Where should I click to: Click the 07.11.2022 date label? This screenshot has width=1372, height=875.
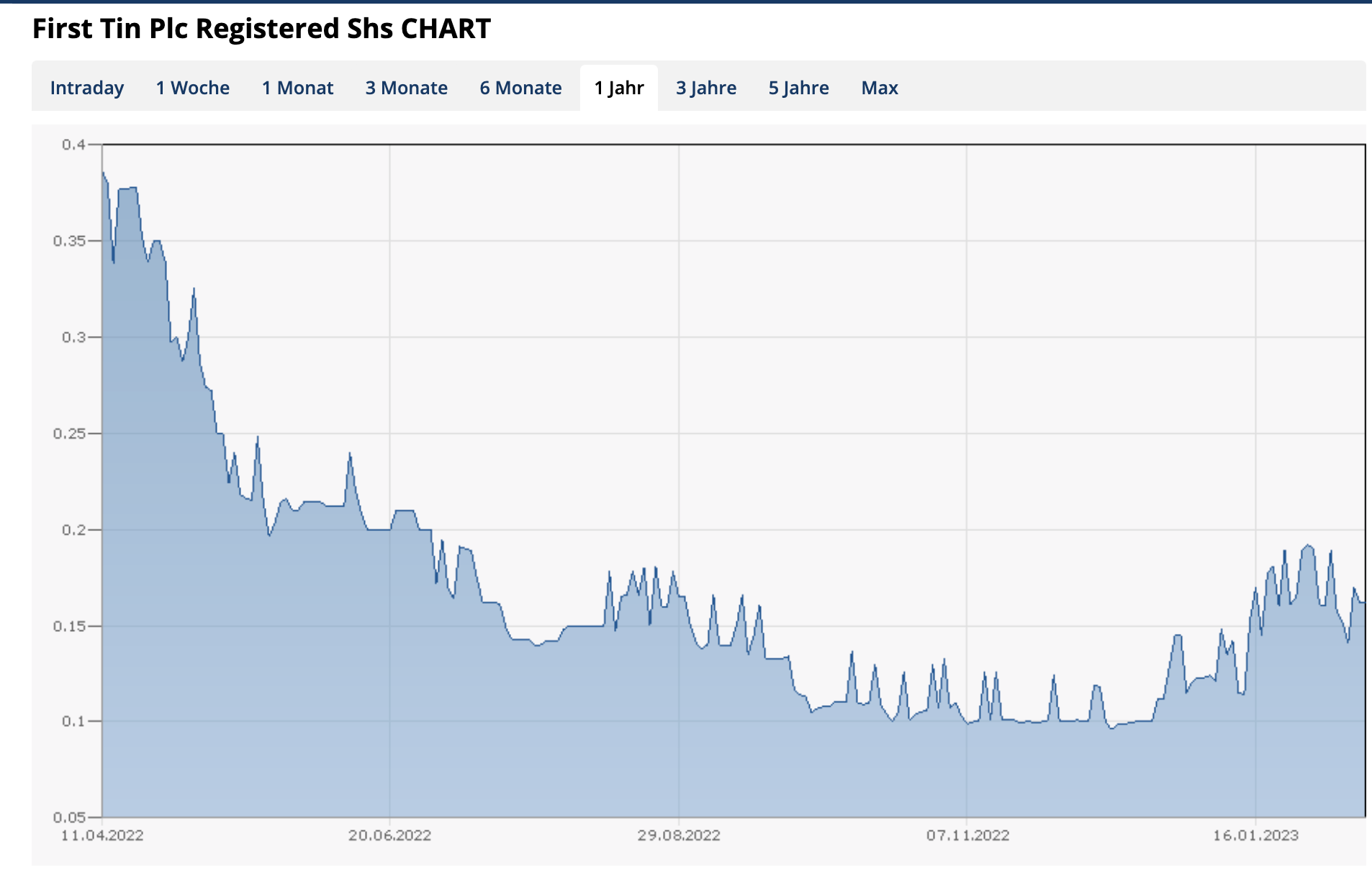pos(967,835)
